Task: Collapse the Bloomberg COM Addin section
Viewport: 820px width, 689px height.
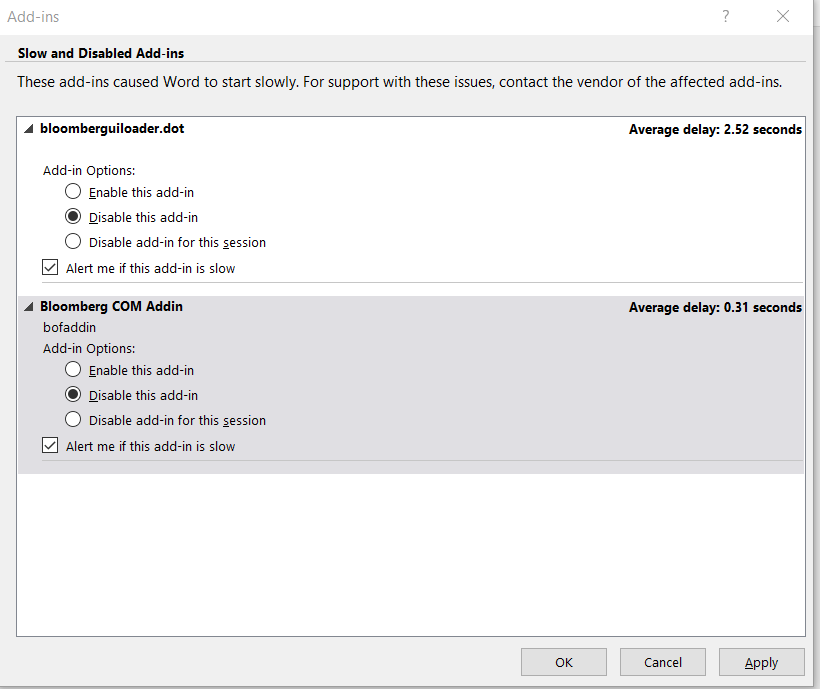Action: pyautogui.click(x=28, y=306)
